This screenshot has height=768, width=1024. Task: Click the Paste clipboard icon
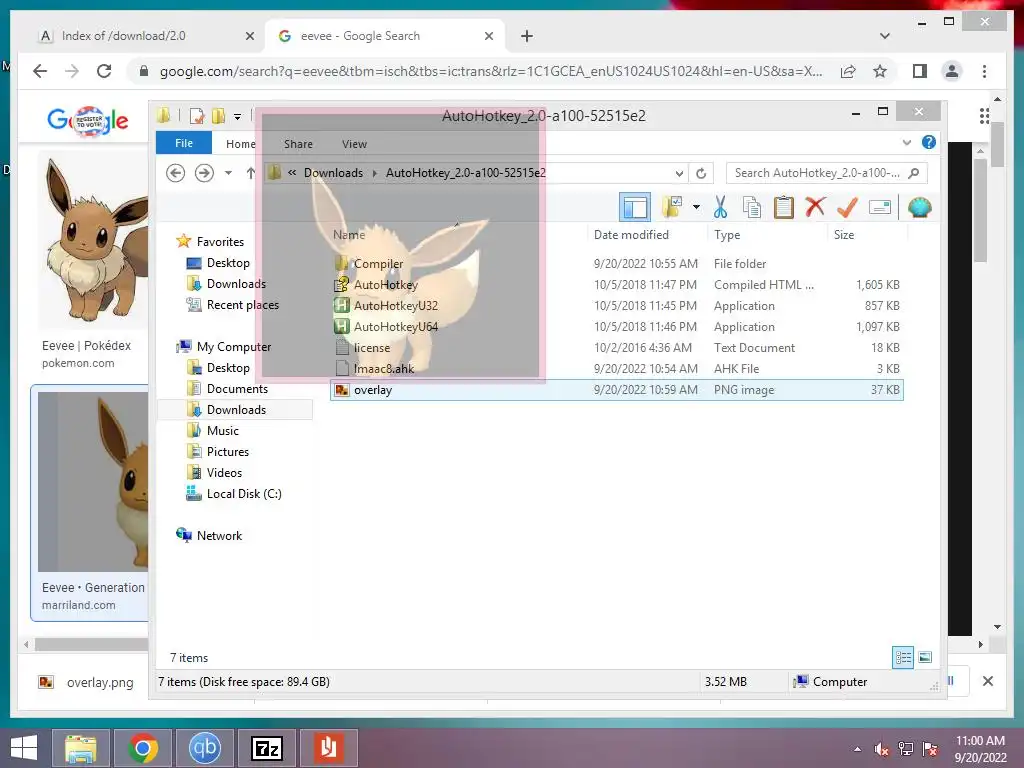(783, 208)
